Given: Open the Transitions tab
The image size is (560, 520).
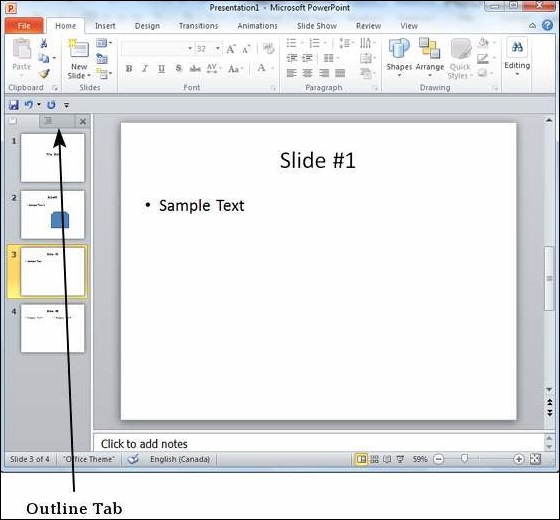Looking at the screenshot, I should (x=199, y=26).
